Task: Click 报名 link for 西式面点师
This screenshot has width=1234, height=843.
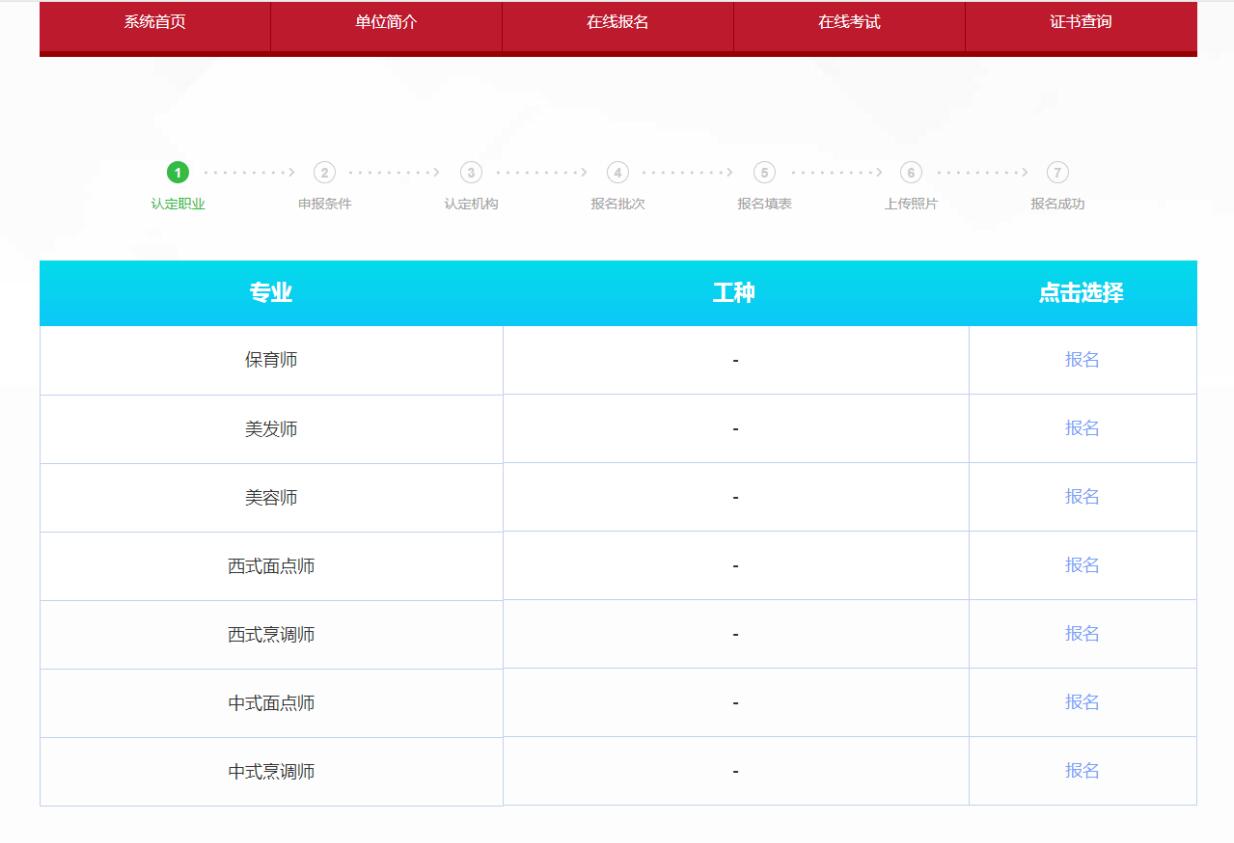Action: point(1082,565)
